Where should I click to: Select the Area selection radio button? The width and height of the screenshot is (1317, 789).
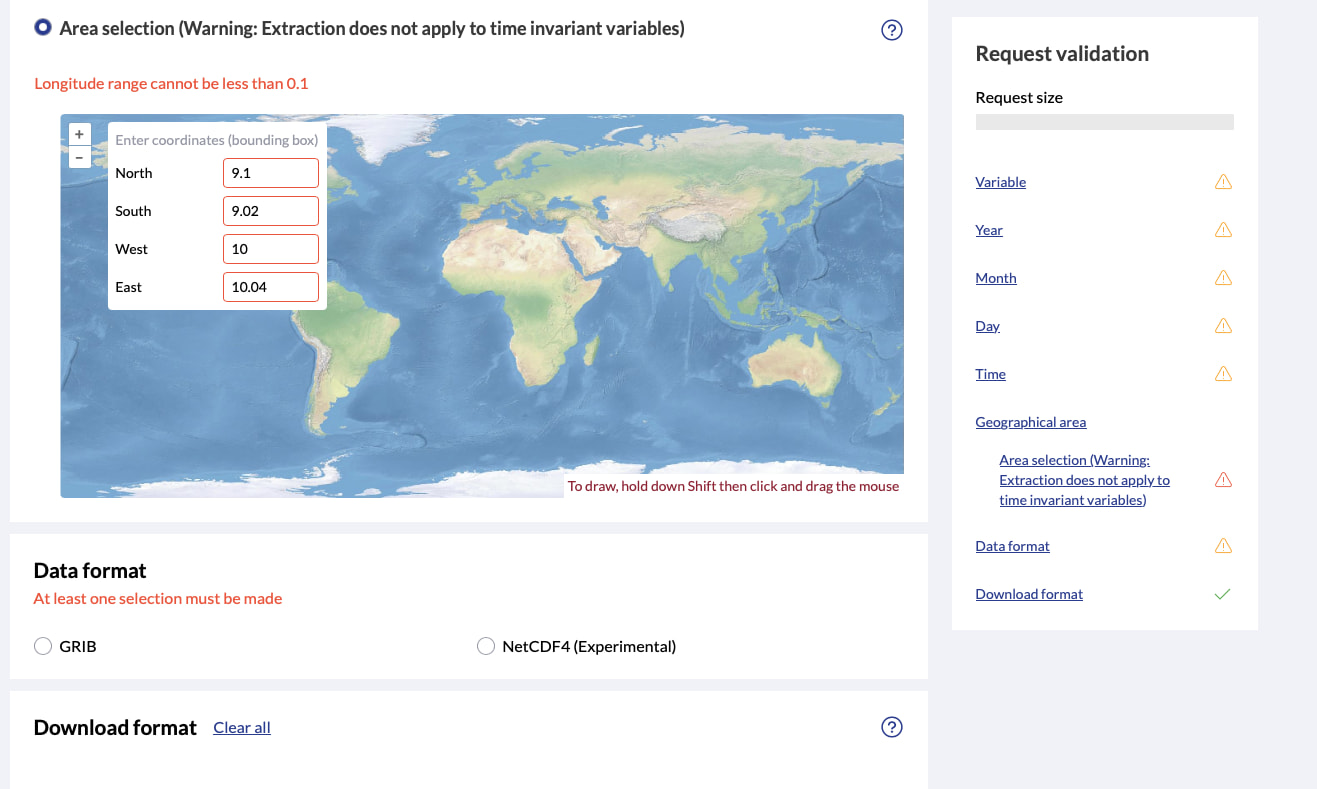coord(43,28)
